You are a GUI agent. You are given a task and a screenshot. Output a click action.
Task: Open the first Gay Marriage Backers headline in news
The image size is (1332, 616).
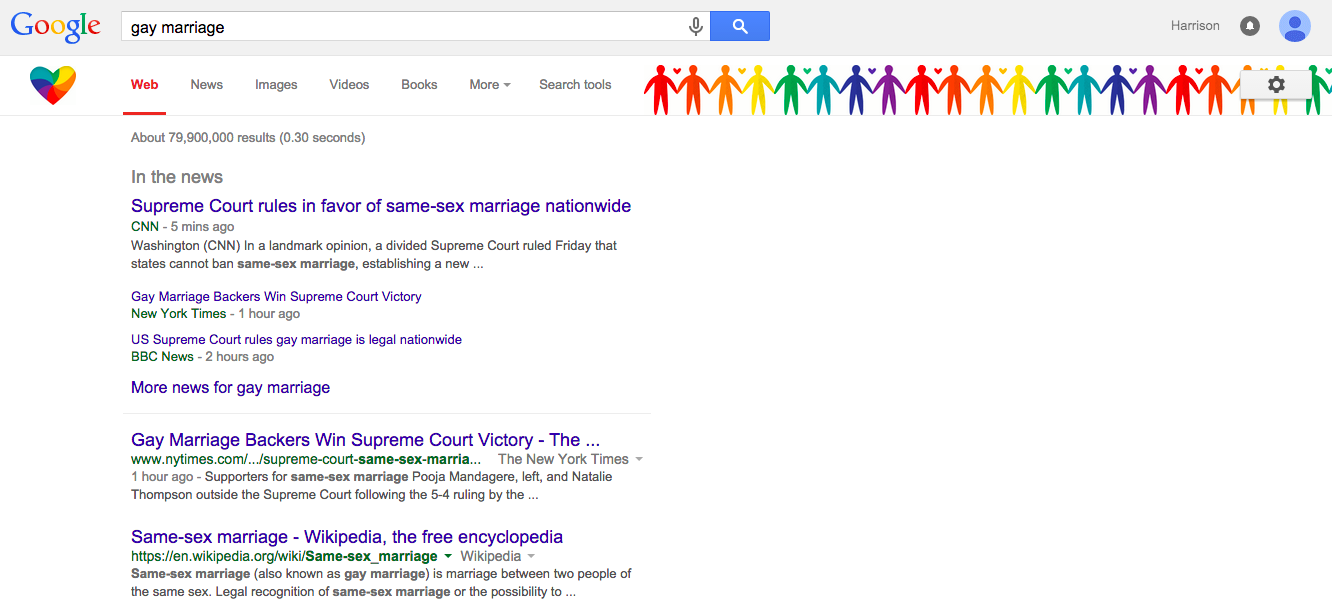tap(276, 296)
